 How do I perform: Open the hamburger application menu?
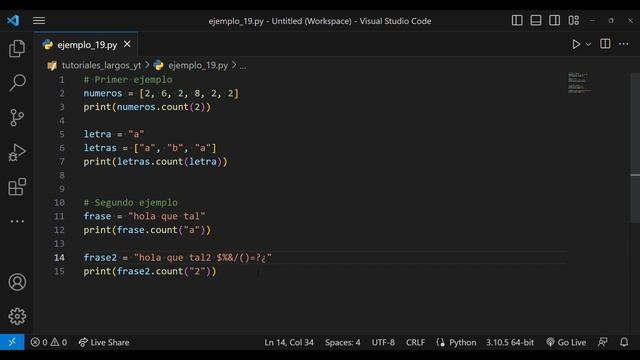[39, 20]
